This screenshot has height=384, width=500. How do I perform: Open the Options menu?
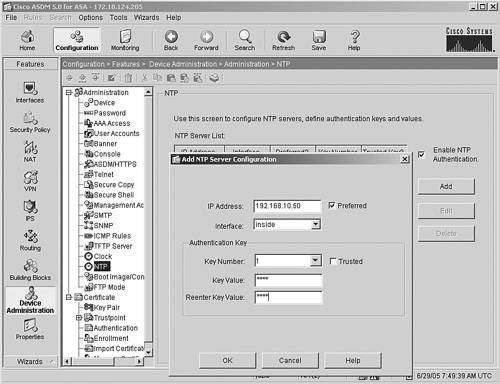point(91,17)
